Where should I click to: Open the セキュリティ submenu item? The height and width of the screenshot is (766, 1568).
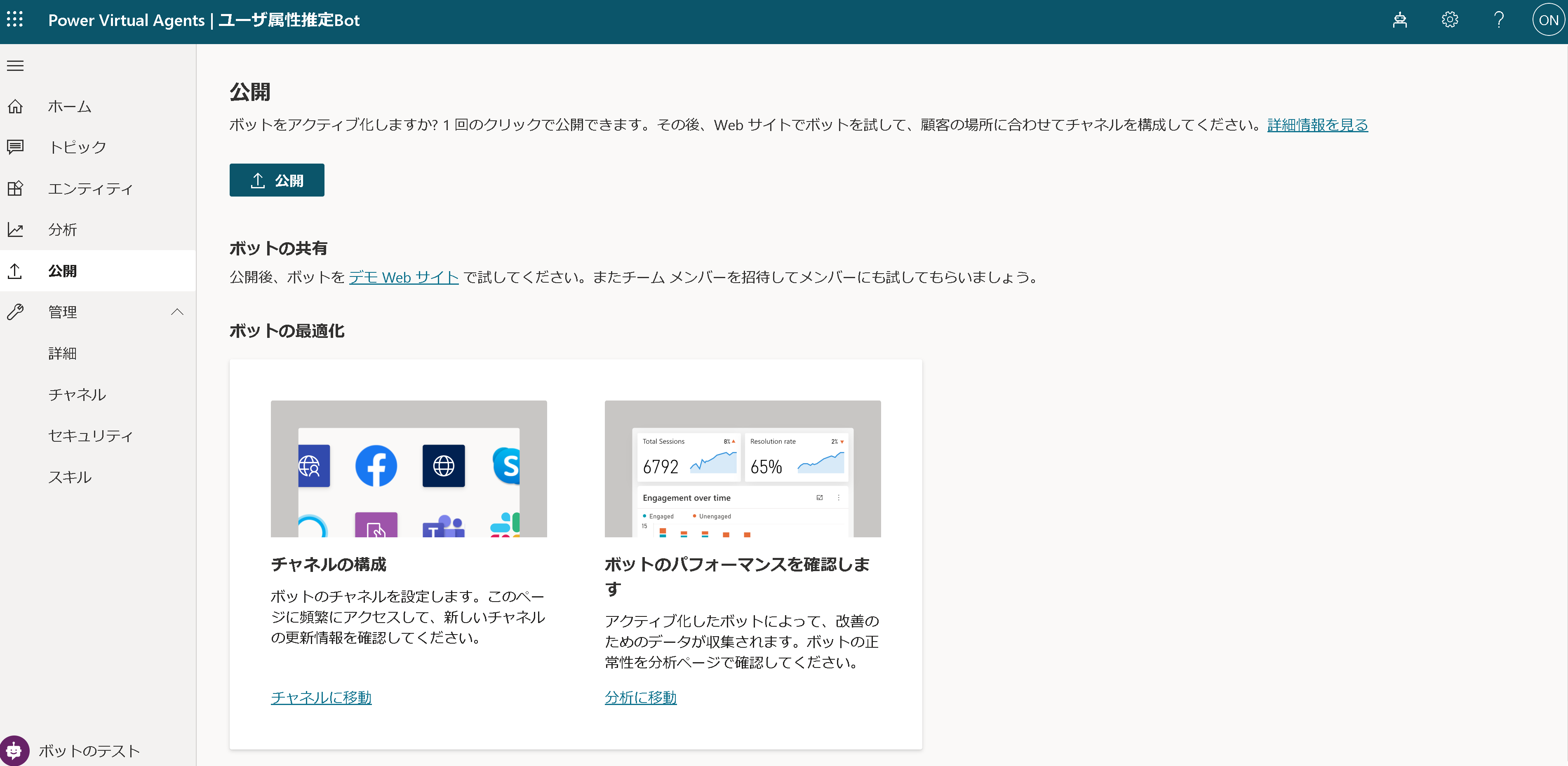[90, 436]
